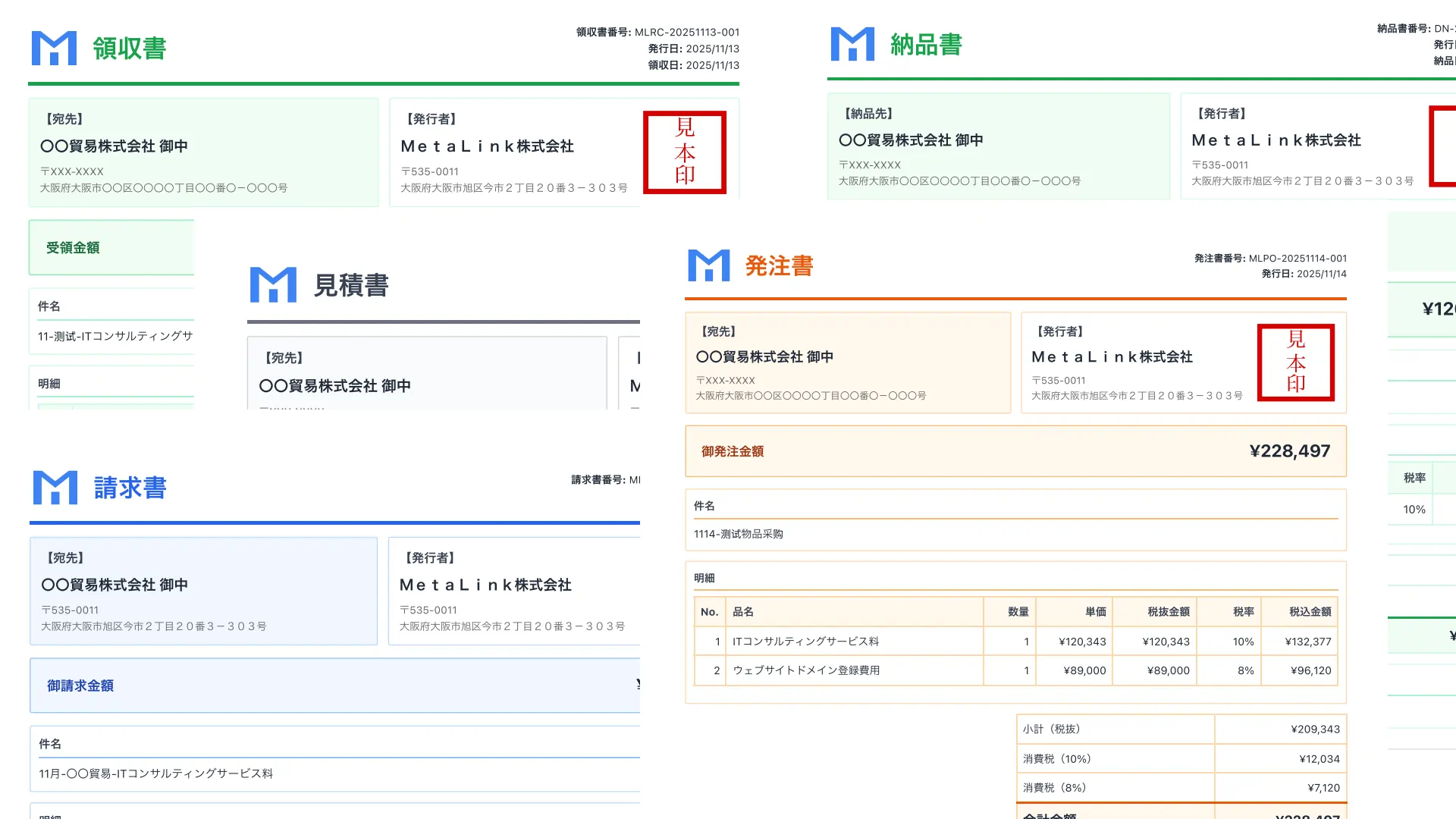Image resolution: width=1456 pixels, height=819 pixels.
Task: Click the 消費税（8%） amount ¥7,120
Action: [1323, 787]
